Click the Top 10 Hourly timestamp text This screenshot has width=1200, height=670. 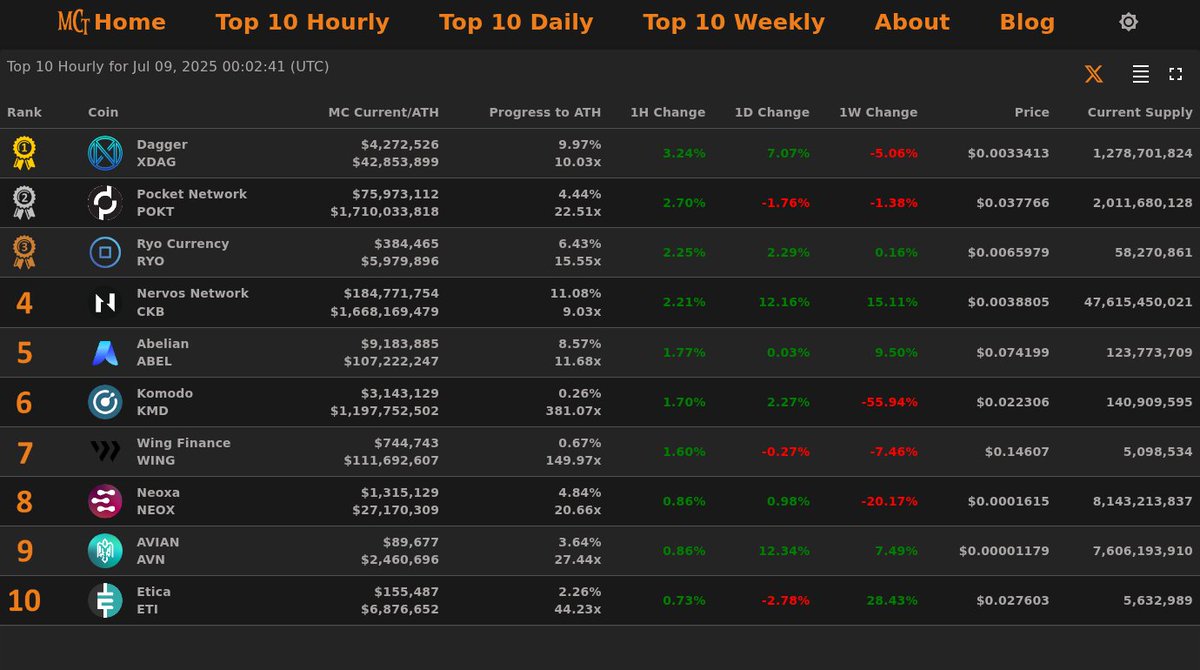tap(168, 67)
